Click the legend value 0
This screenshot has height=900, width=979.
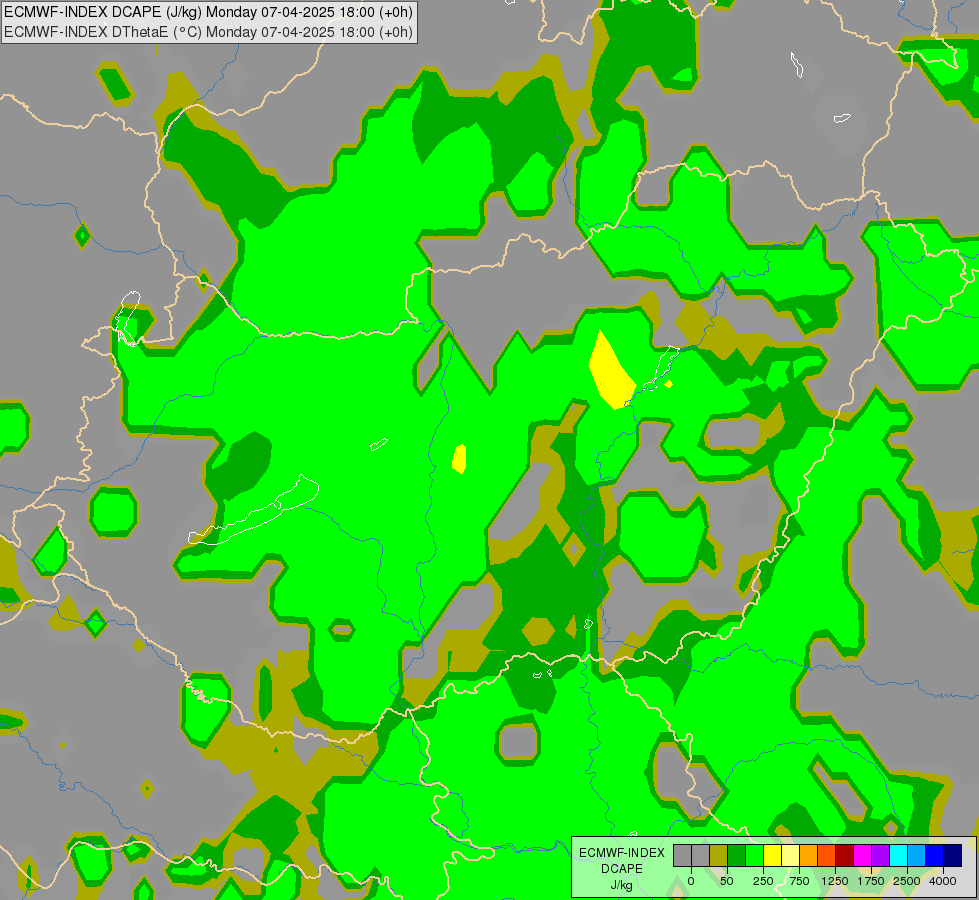(x=691, y=881)
